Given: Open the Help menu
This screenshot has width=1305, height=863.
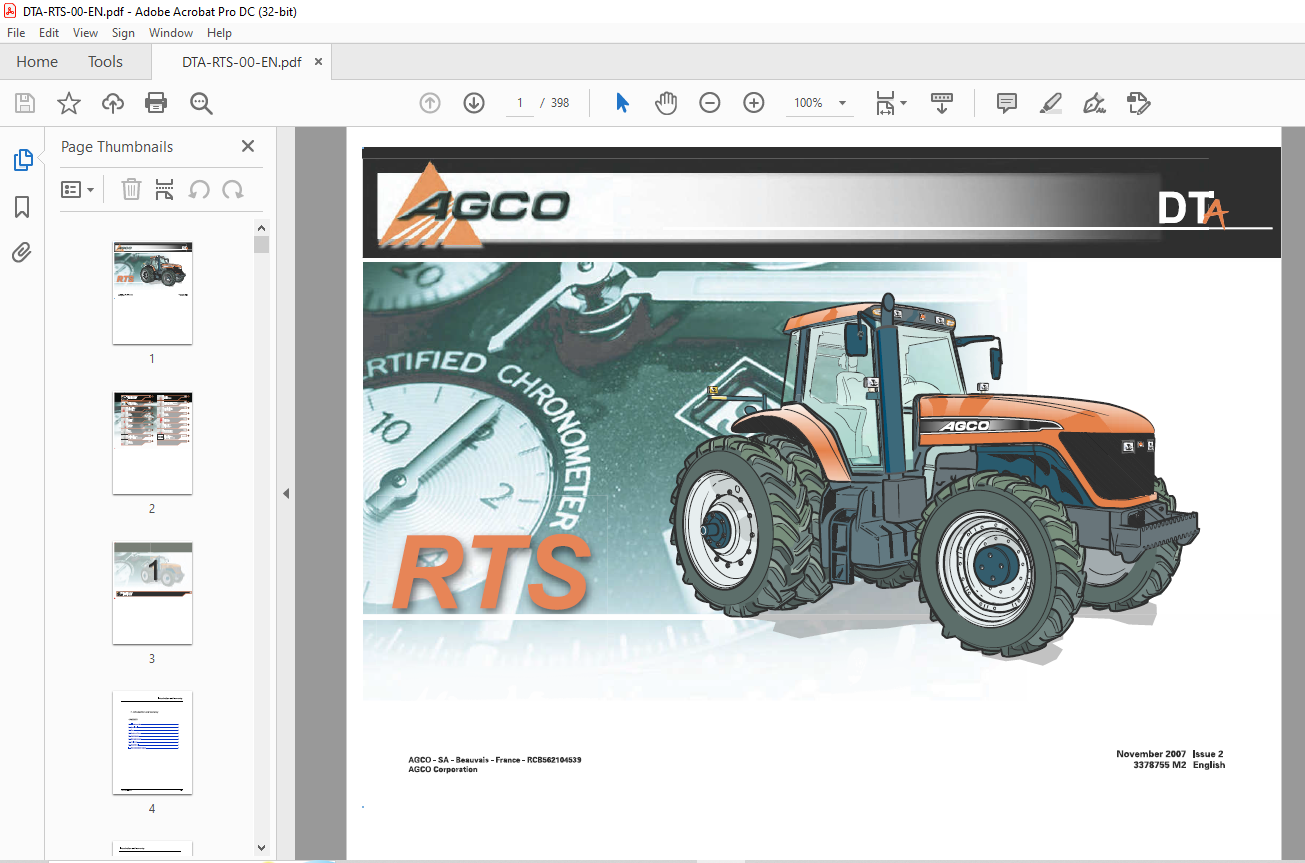Looking at the screenshot, I should coord(219,33).
